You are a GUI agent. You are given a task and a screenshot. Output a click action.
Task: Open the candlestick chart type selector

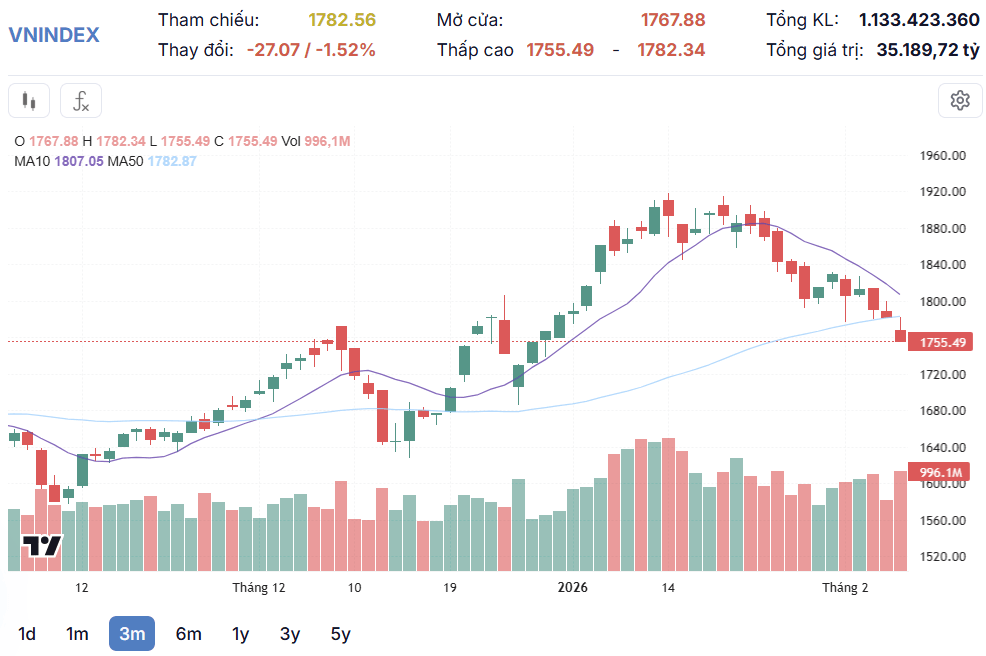click(x=29, y=101)
